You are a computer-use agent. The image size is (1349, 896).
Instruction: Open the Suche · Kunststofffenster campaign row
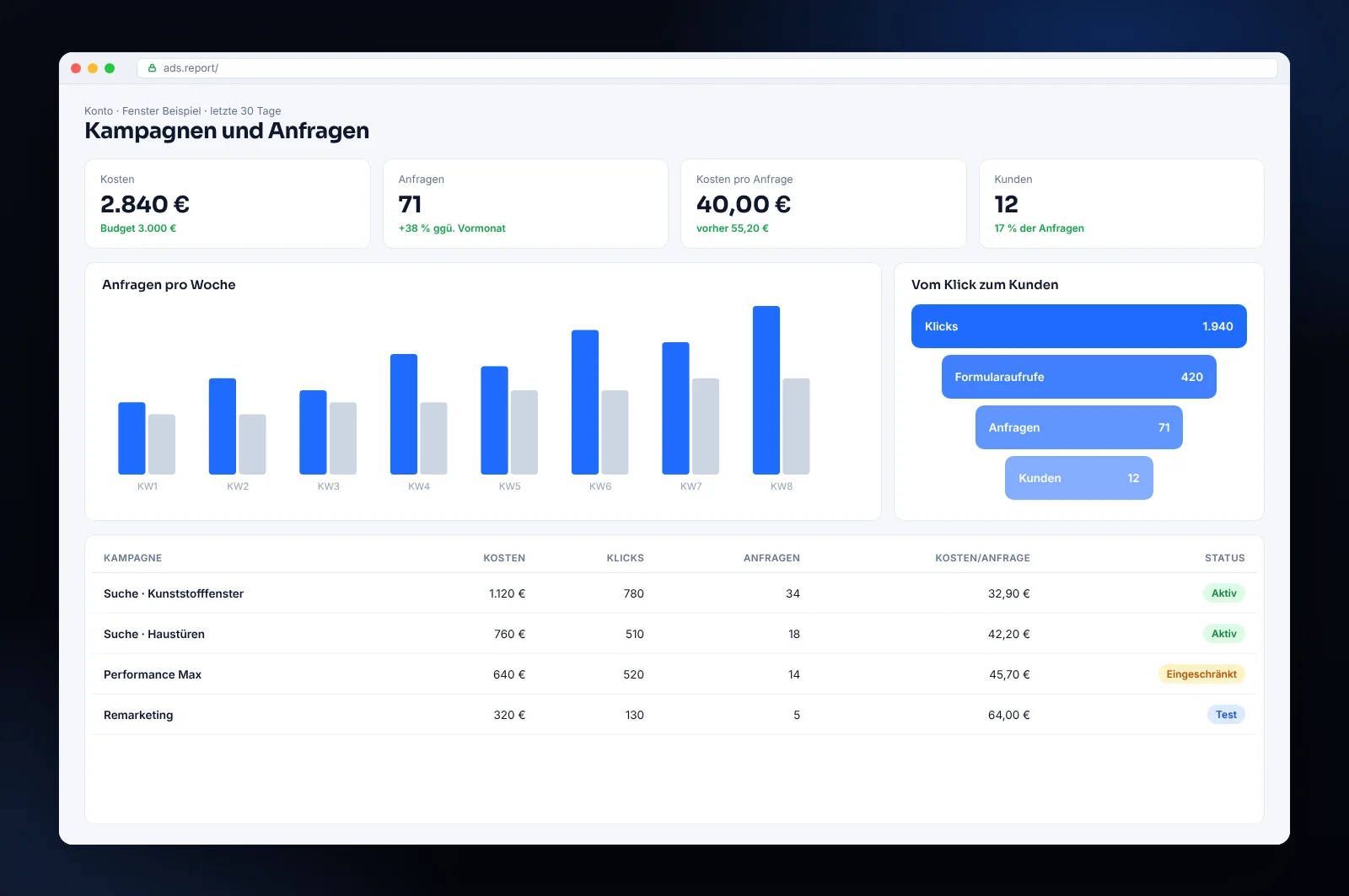pos(674,593)
